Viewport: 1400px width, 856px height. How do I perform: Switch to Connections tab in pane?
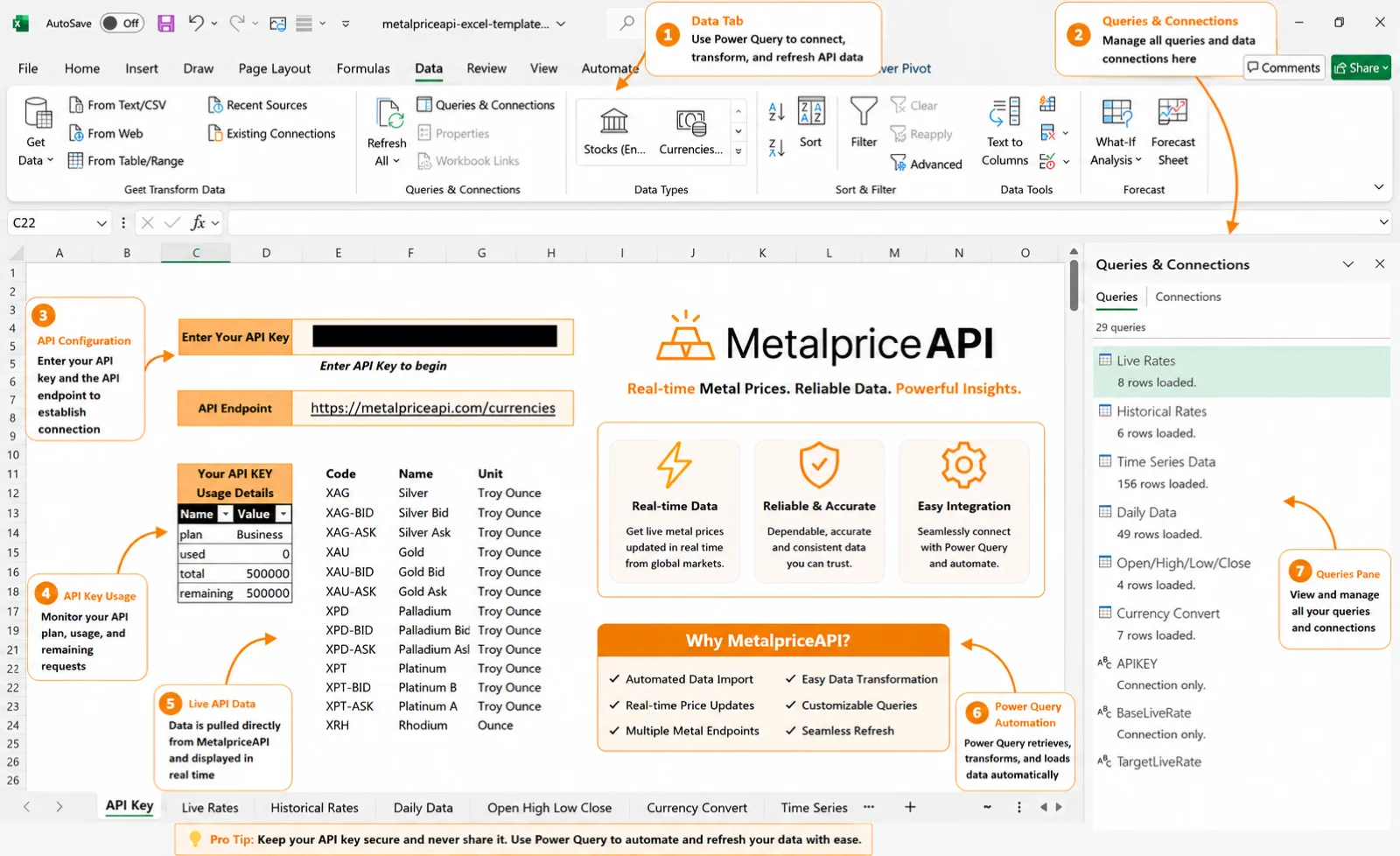click(1187, 297)
